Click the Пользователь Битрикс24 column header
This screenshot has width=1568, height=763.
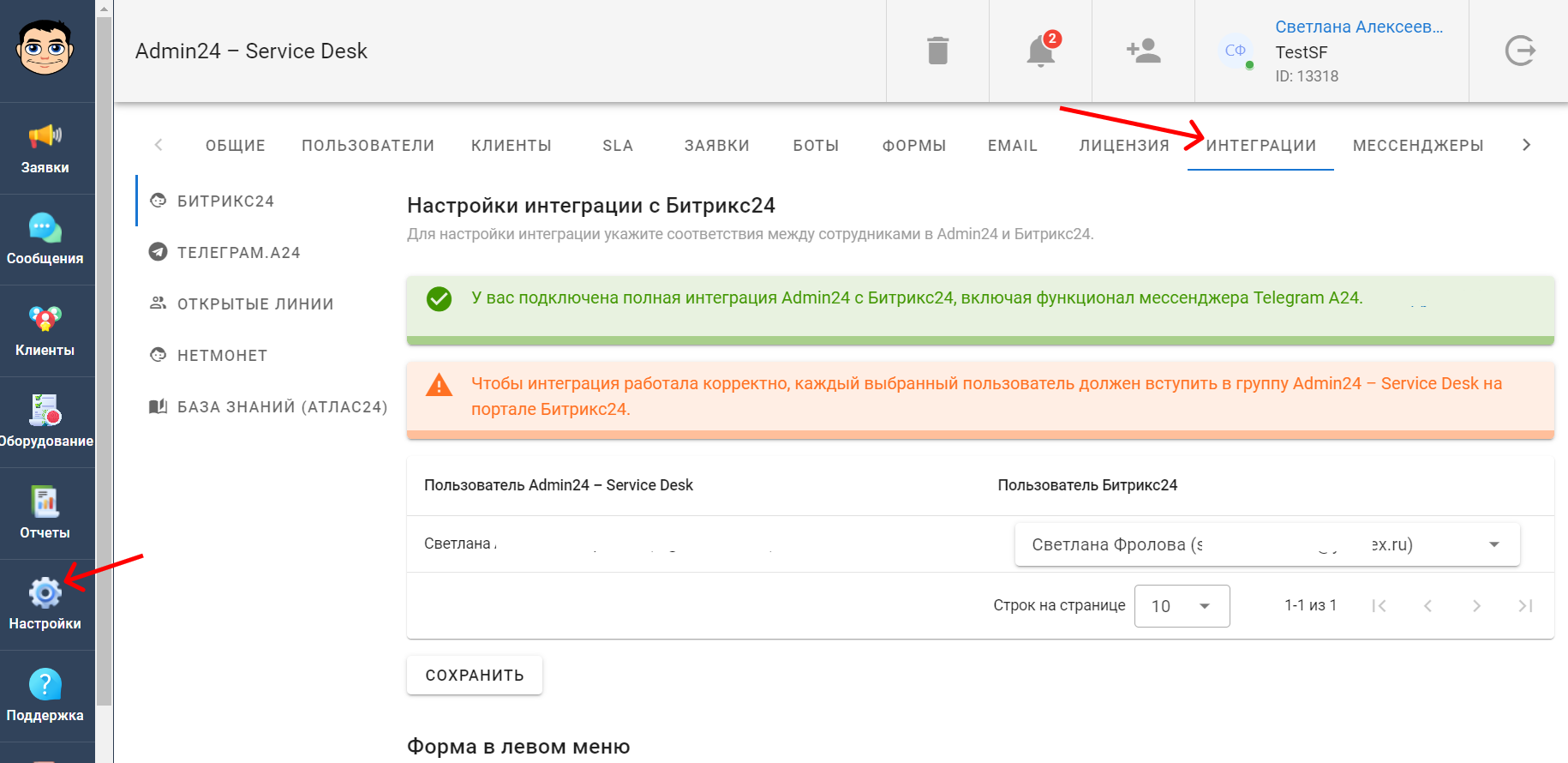pyautogui.click(x=1087, y=485)
